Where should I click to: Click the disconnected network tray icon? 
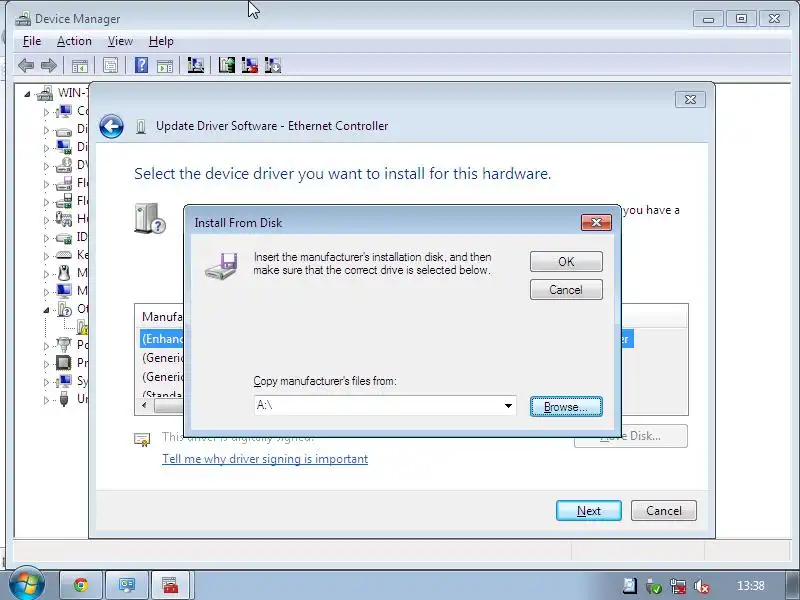678,587
